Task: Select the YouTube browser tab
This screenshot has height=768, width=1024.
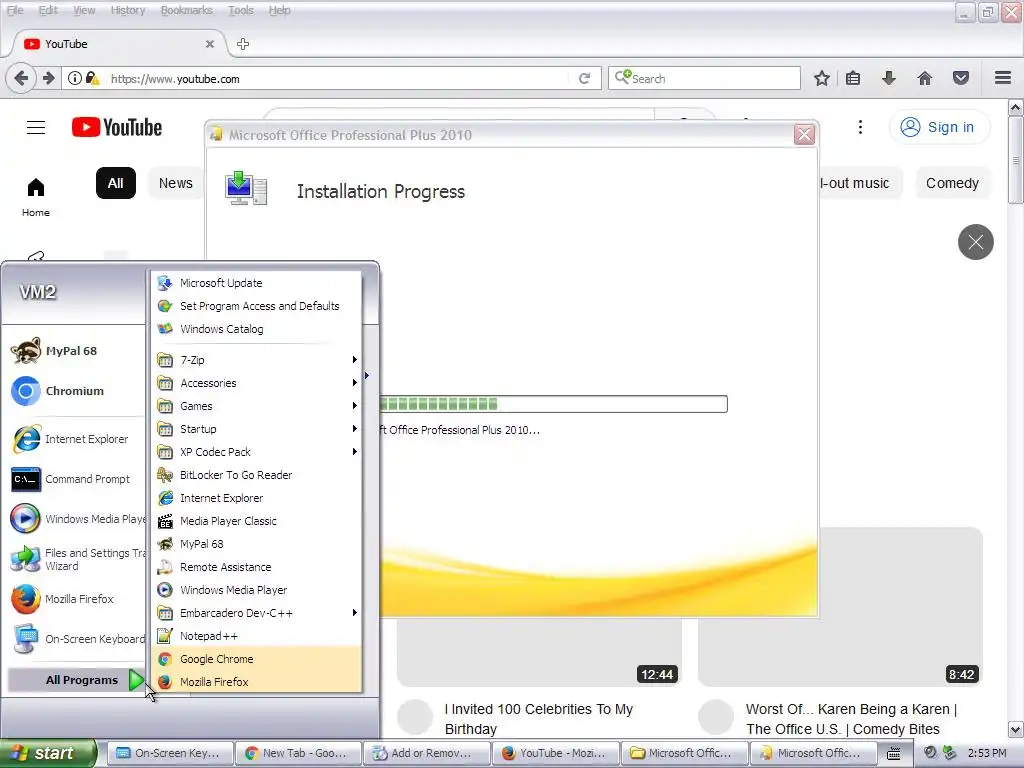Action: point(118,44)
